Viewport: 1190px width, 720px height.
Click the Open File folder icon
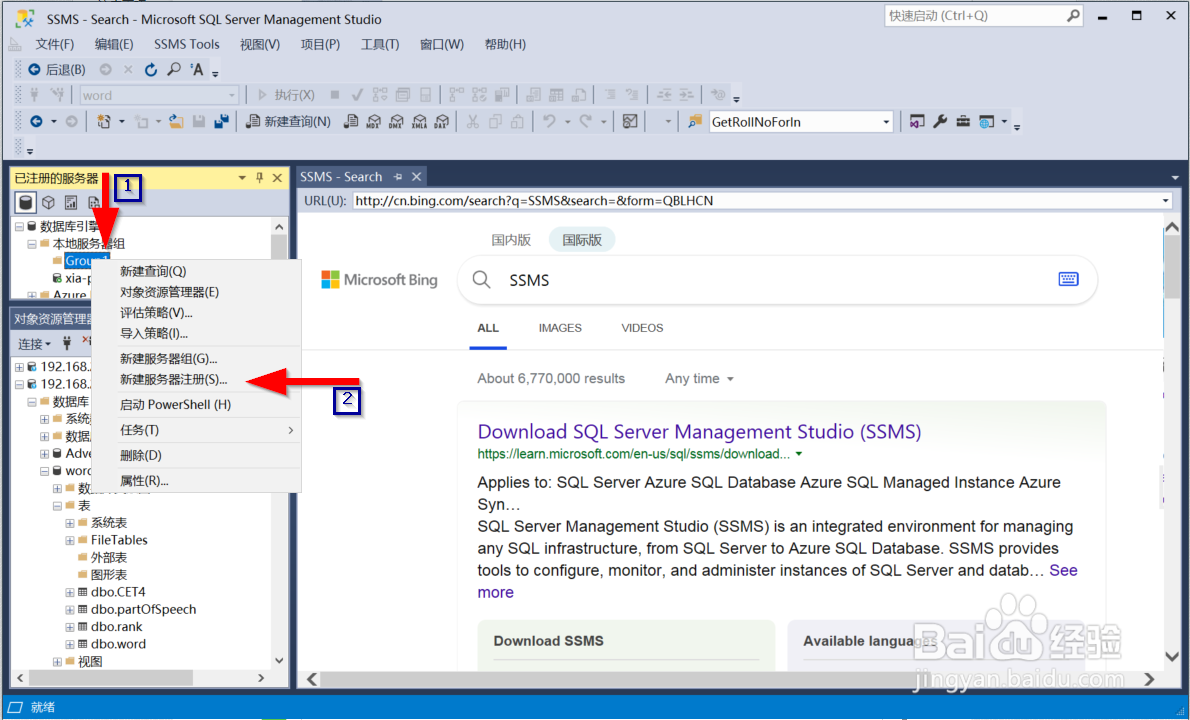tap(176, 121)
